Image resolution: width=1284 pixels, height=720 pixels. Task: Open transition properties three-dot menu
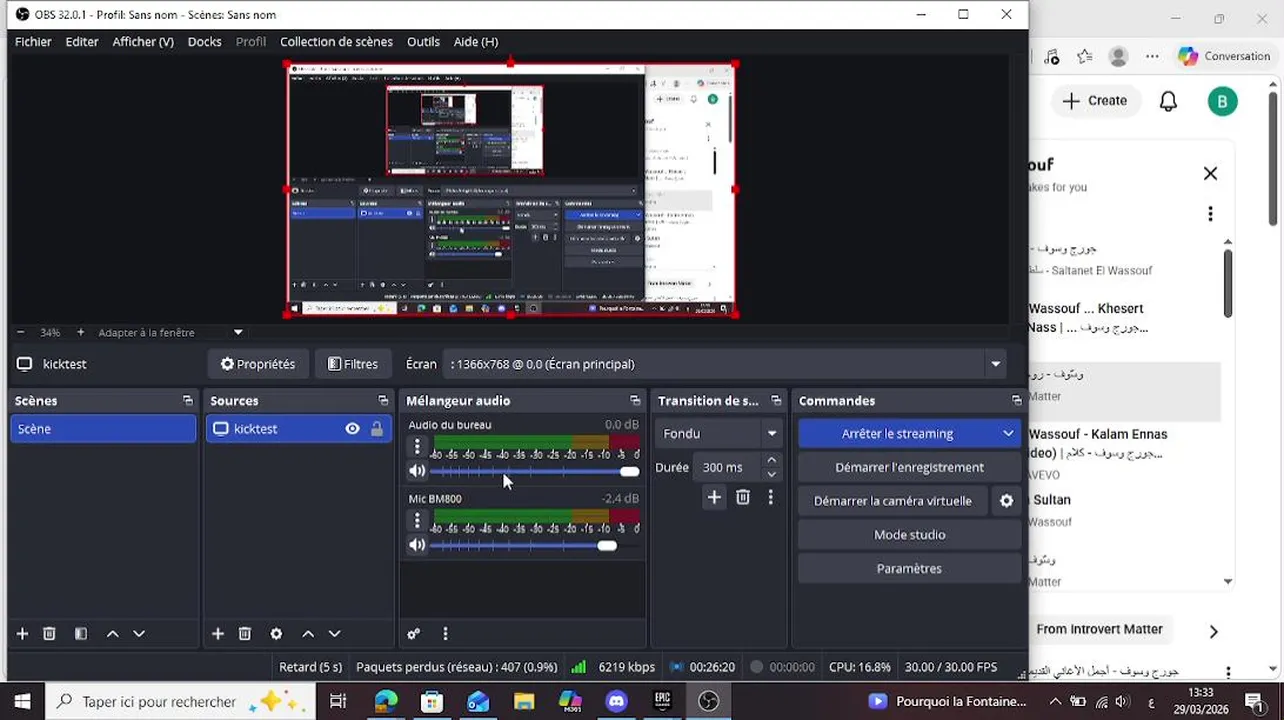pos(770,497)
